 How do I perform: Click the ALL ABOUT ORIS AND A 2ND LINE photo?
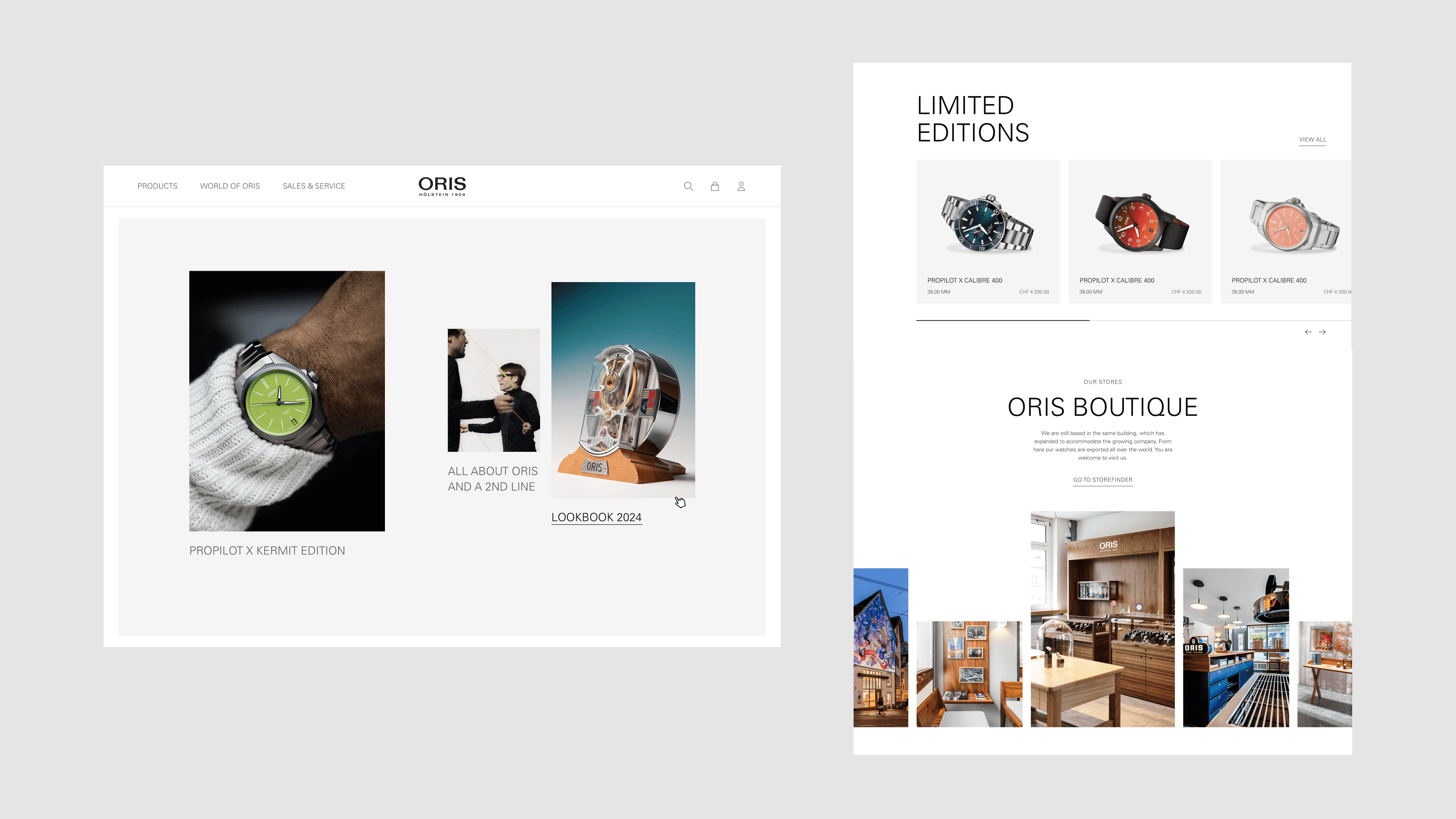(493, 390)
